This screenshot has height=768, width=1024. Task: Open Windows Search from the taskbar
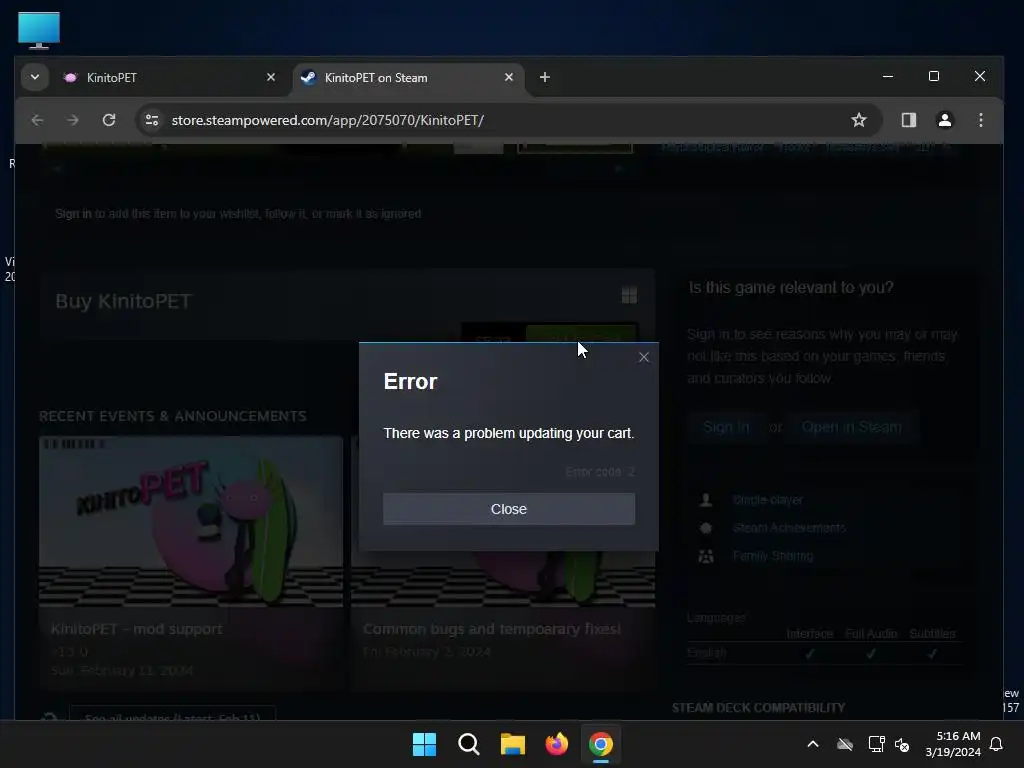coord(468,744)
